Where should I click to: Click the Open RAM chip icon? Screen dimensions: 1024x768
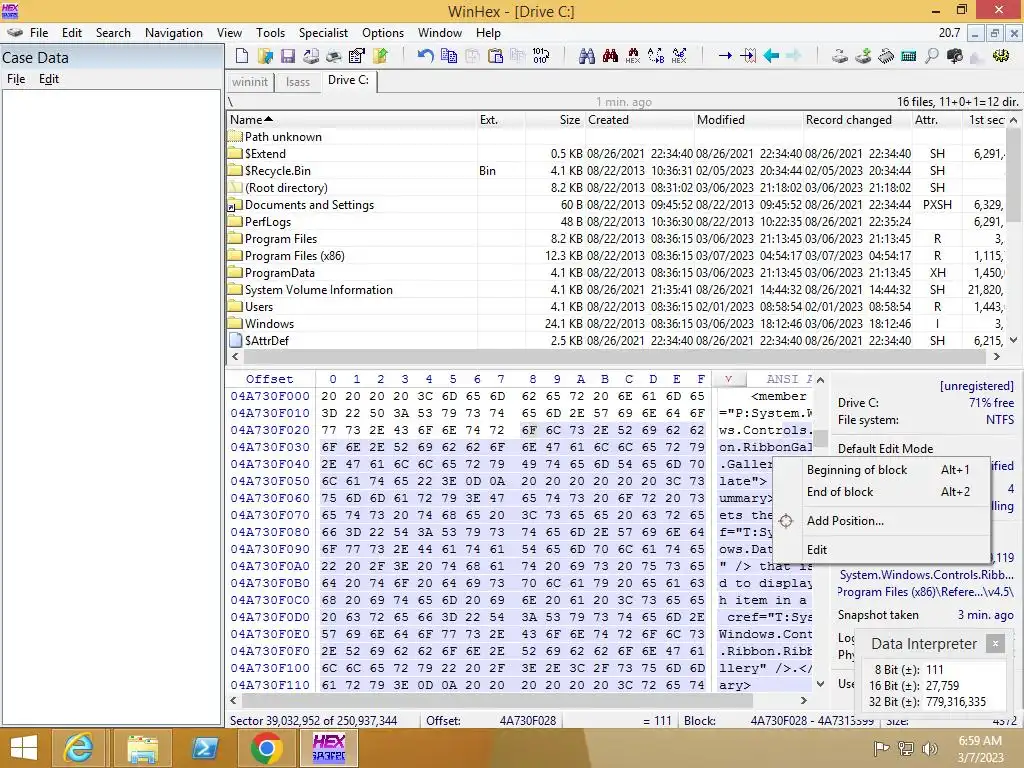pyautogui.click(x=886, y=56)
